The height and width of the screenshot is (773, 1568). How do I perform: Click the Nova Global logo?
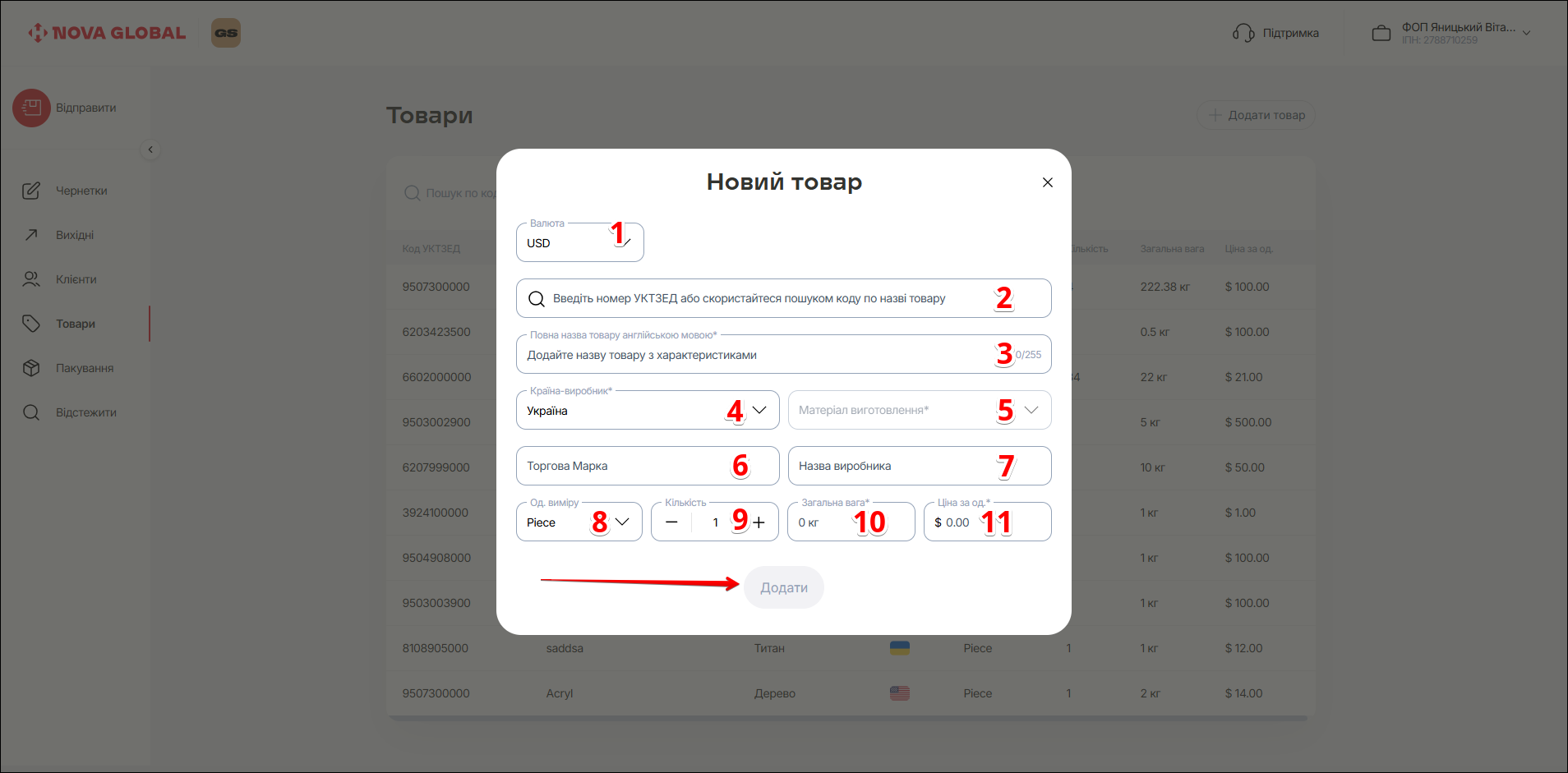107,33
